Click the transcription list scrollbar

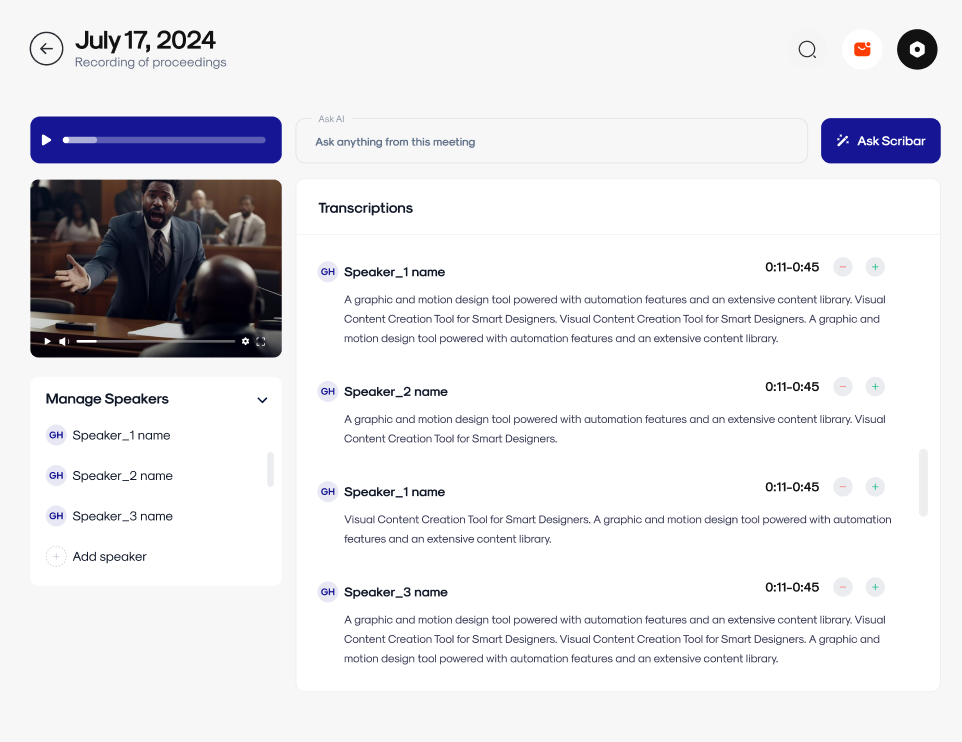[x=923, y=482]
